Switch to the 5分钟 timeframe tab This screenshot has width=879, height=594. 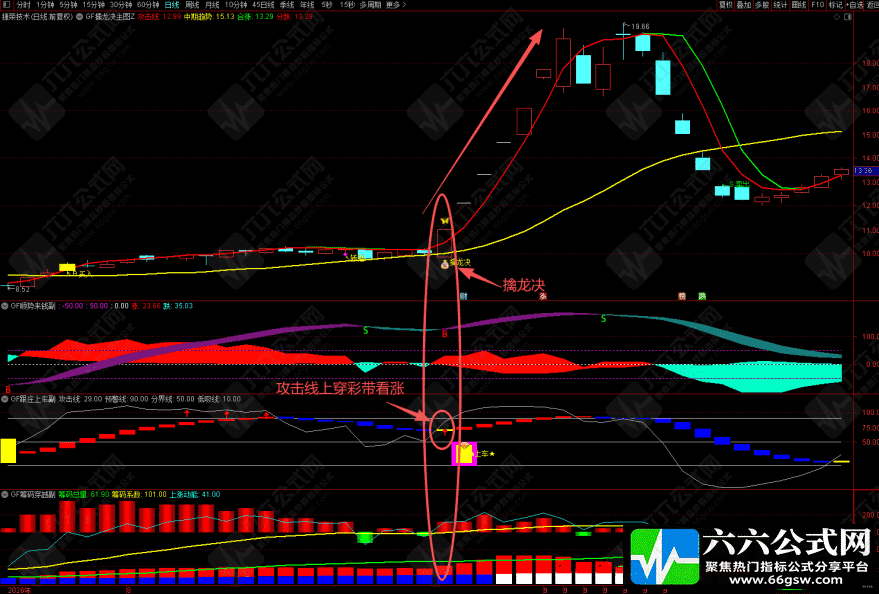click(68, 4)
